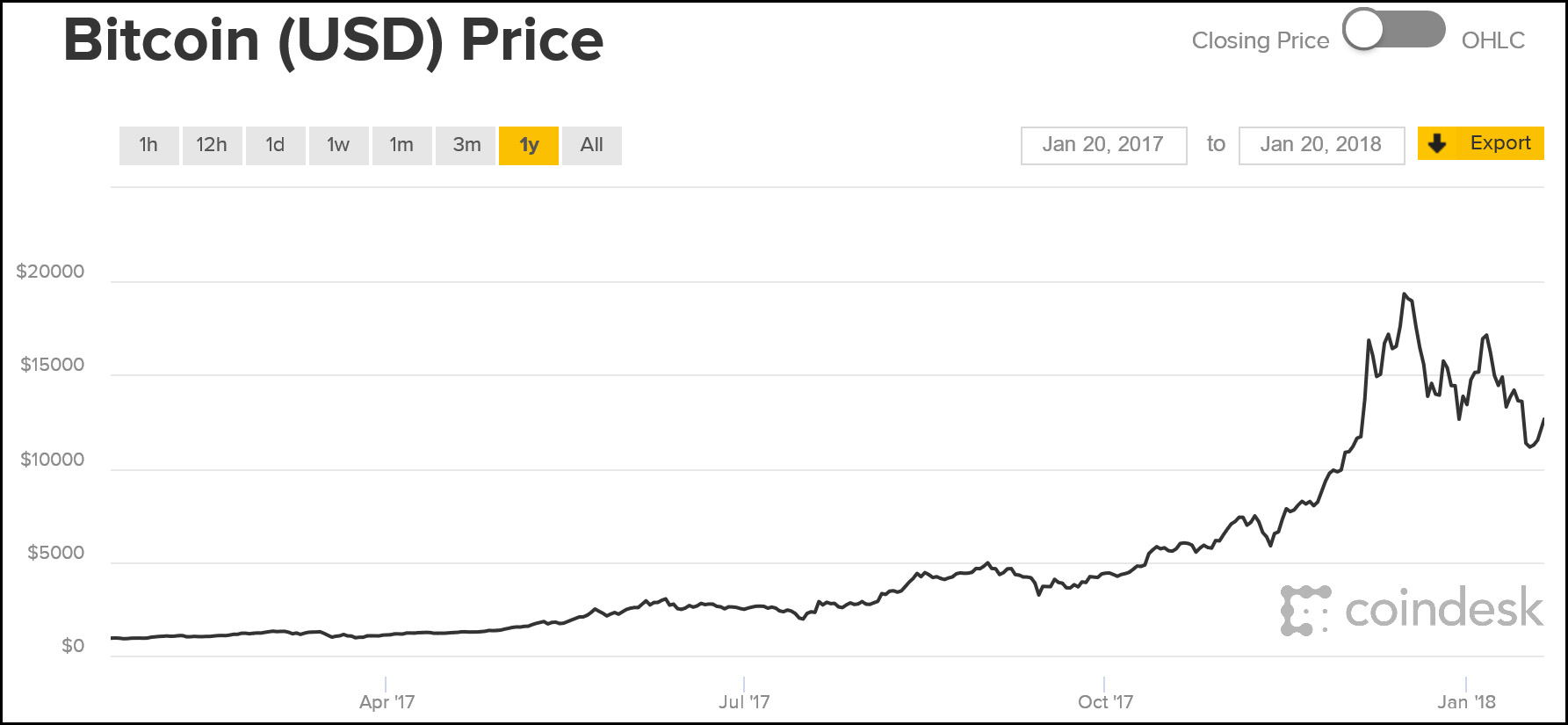This screenshot has width=1568, height=725.
Task: Select the highlighted 1y range tab
Action: click(529, 145)
